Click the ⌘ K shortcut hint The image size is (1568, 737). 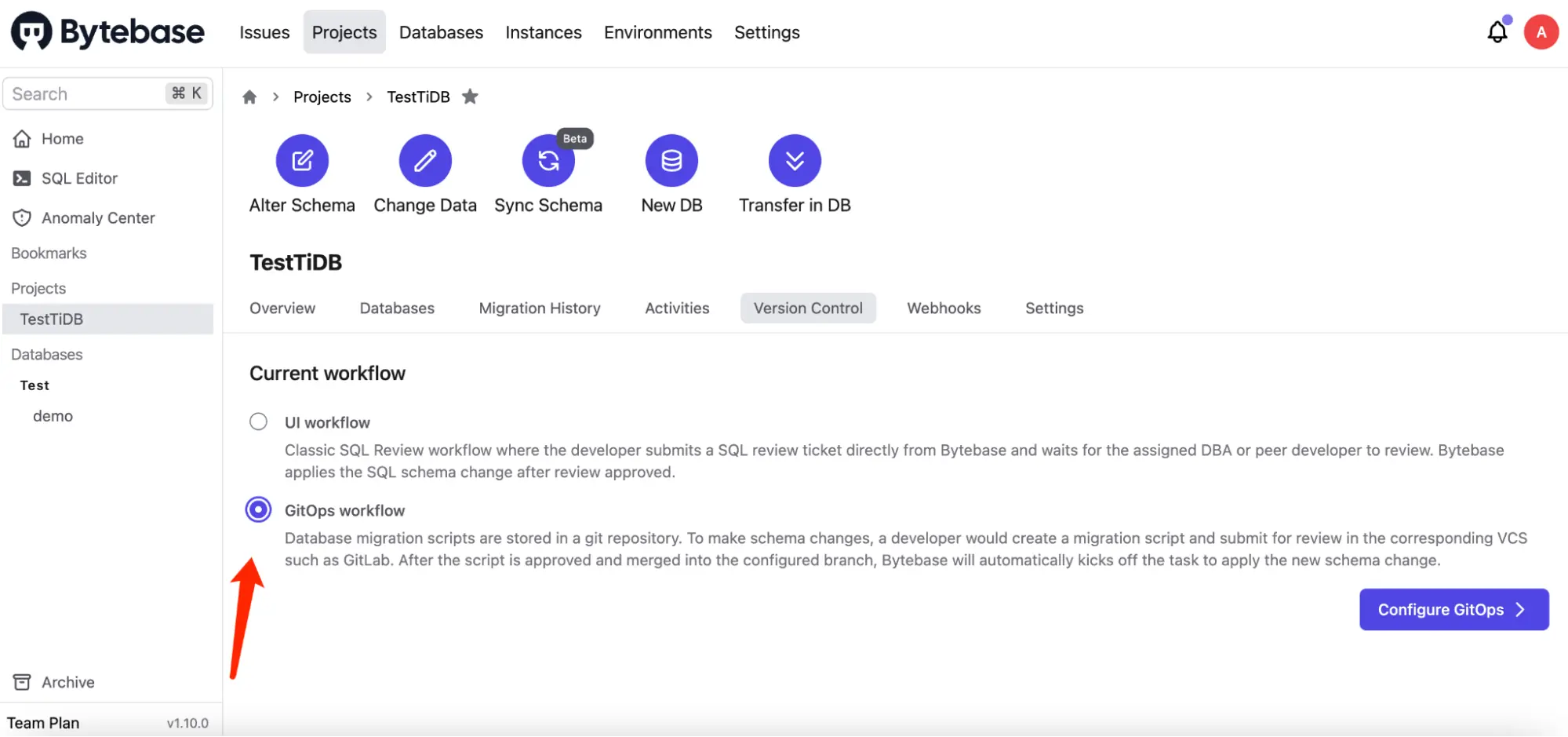click(187, 93)
